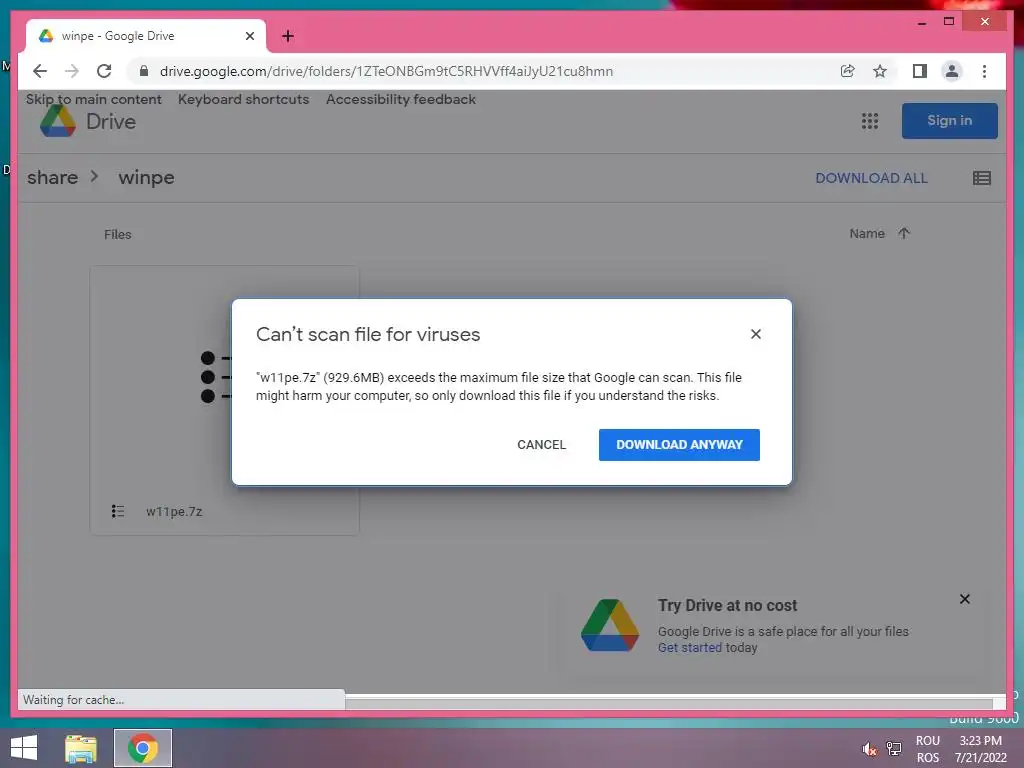The width and height of the screenshot is (1024, 768).
Task: Open the Chrome three-dot menu
Action: click(x=984, y=71)
